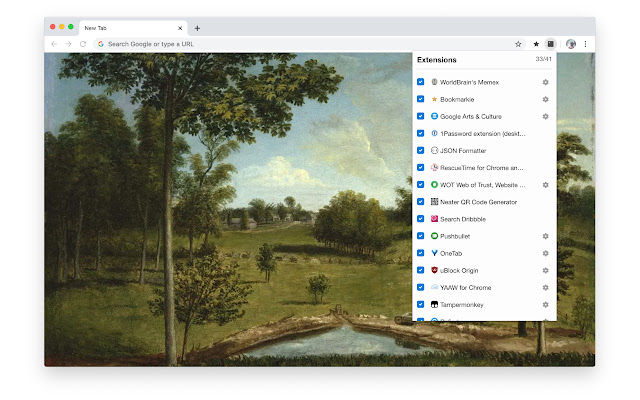
Task: Uncheck the Tampermonkey extension
Action: pos(420,305)
